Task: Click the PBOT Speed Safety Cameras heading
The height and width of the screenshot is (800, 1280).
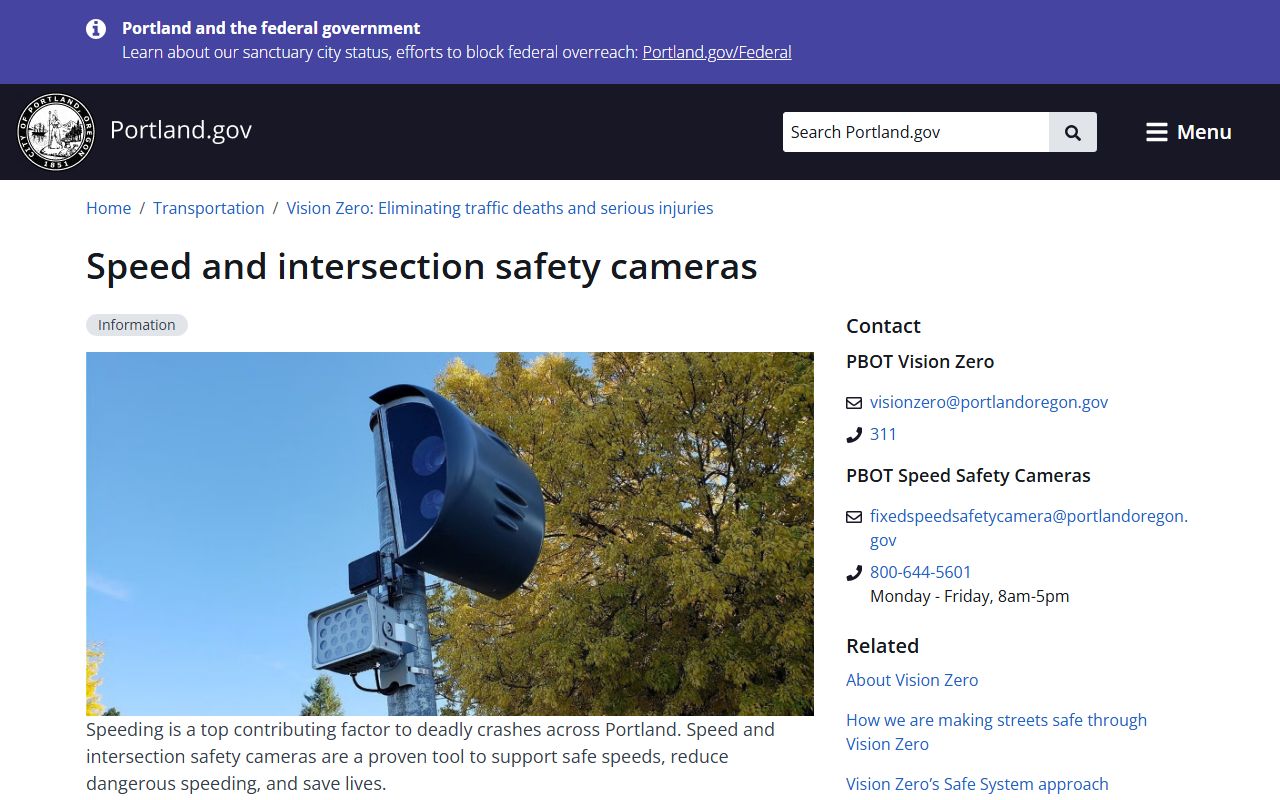Action: [x=968, y=476]
